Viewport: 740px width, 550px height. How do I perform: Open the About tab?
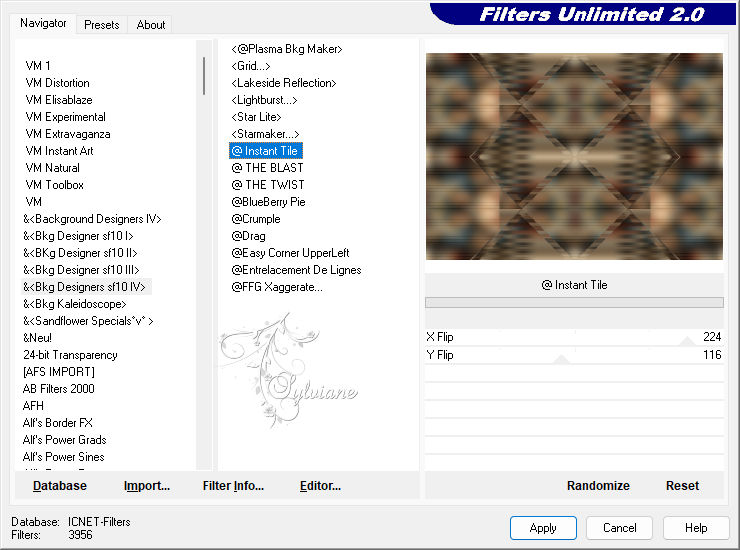pyautogui.click(x=151, y=25)
